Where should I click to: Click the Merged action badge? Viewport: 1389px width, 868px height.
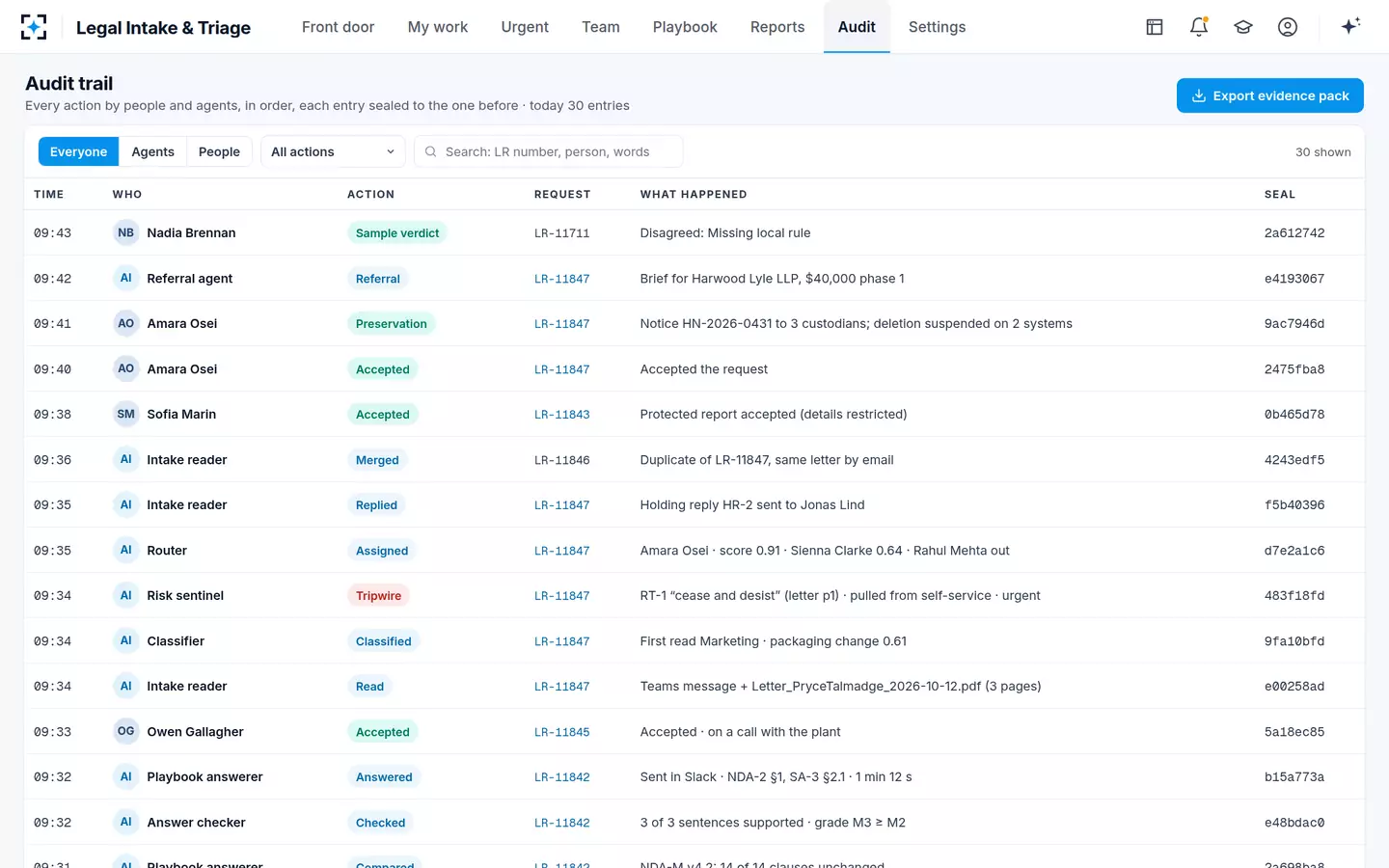coord(377,460)
